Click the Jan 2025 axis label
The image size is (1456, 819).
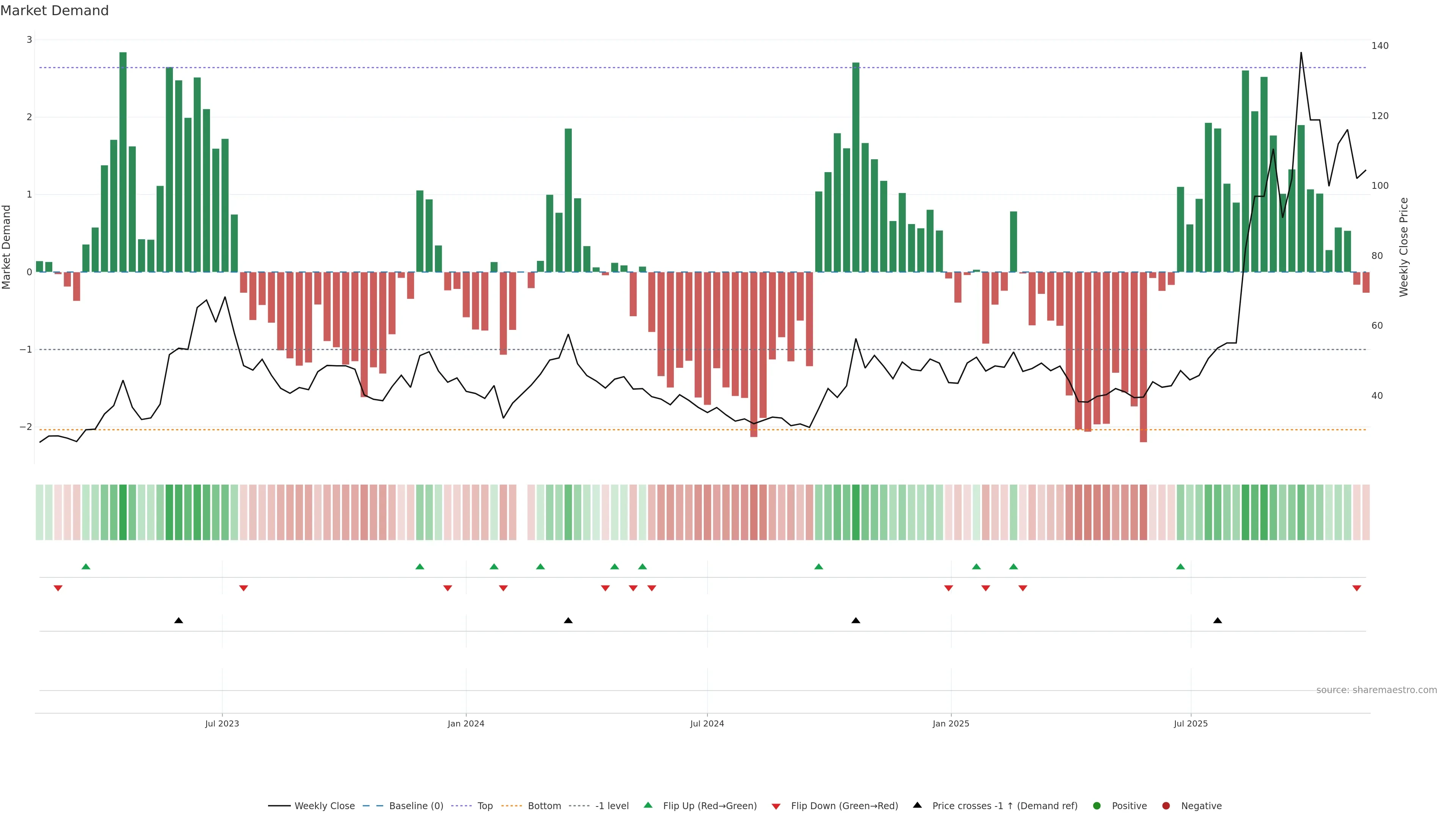pyautogui.click(x=951, y=723)
